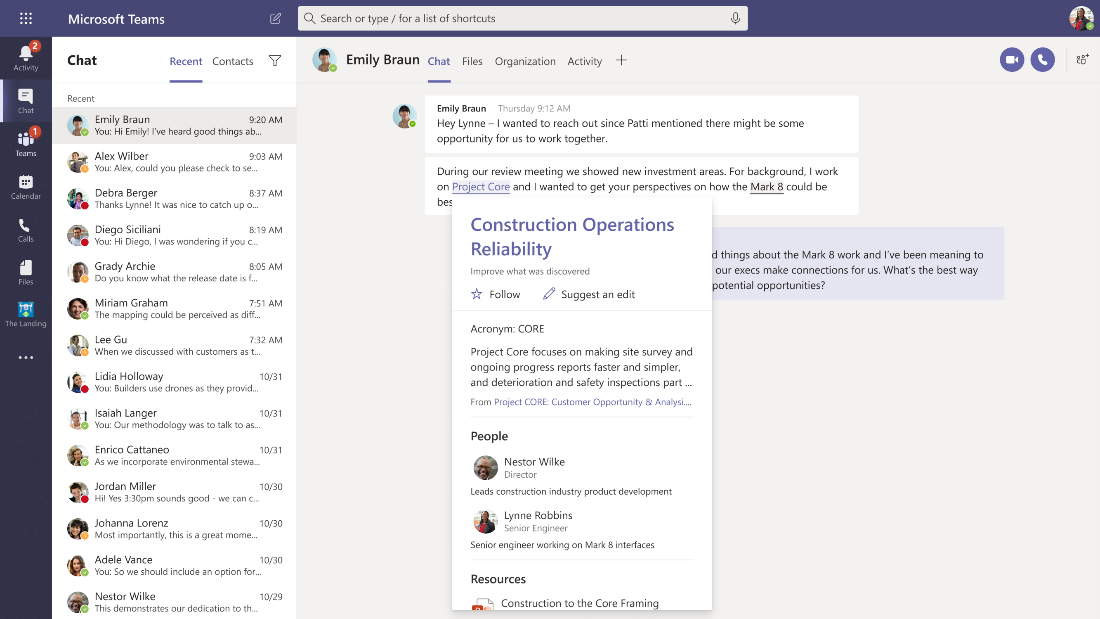Open the Organization tab
The height and width of the screenshot is (619, 1100).
pos(525,61)
